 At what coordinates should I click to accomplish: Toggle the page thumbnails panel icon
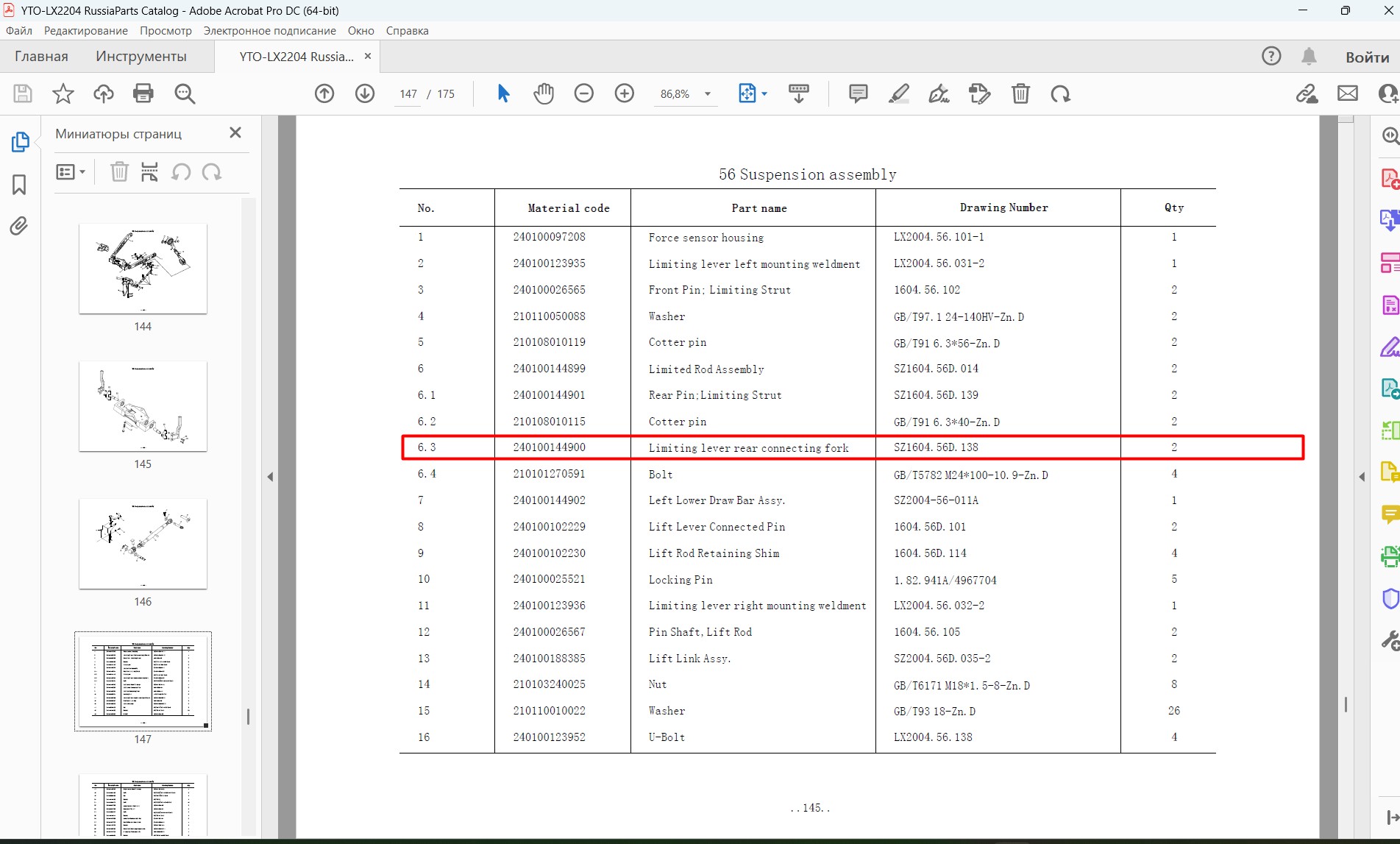(x=20, y=142)
